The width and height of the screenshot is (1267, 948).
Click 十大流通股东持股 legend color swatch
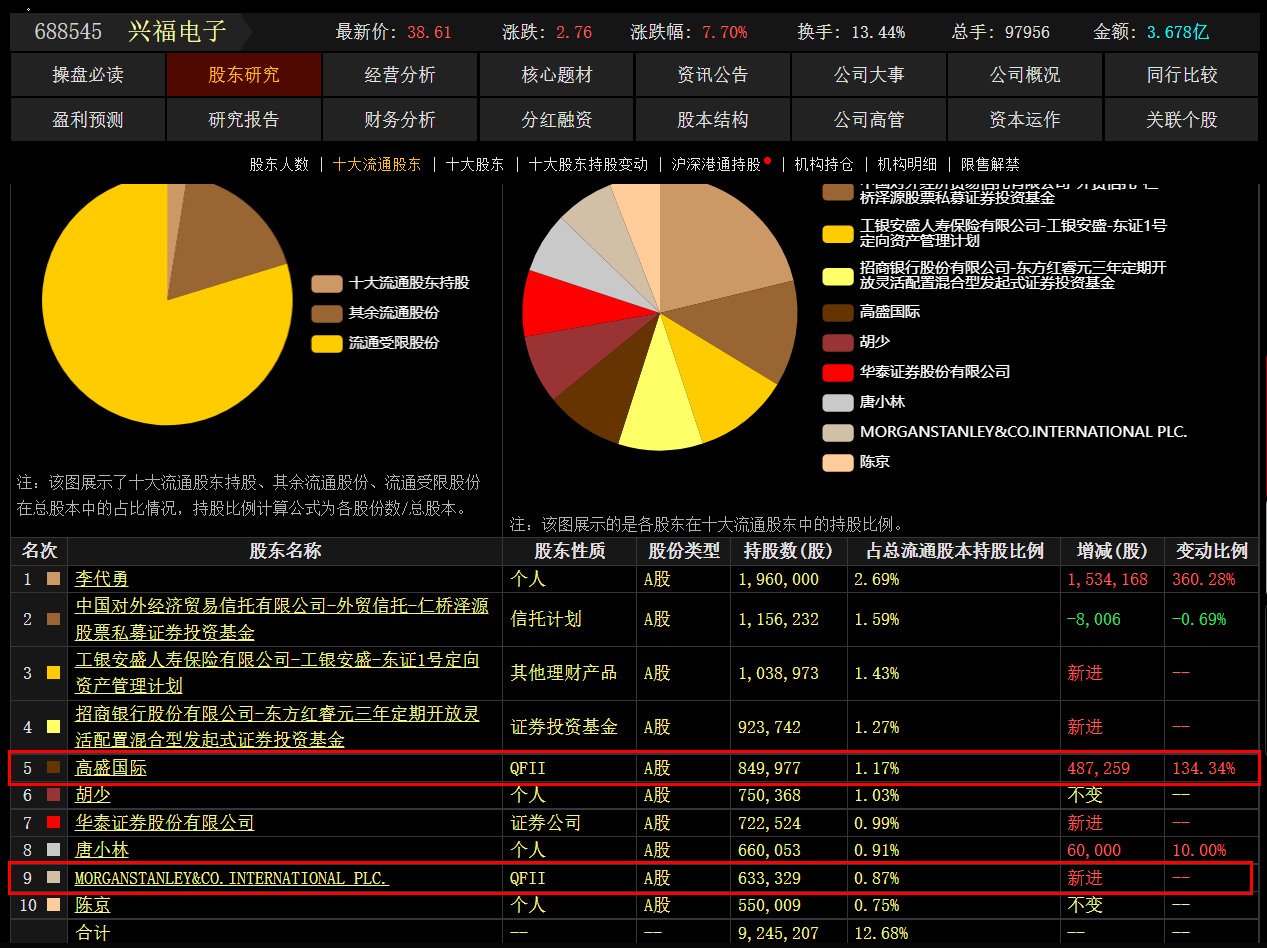point(326,283)
